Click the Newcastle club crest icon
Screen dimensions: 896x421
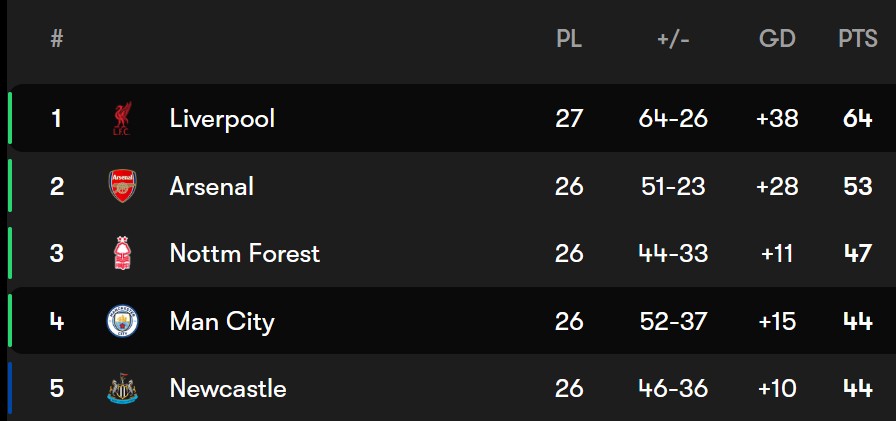tap(122, 388)
